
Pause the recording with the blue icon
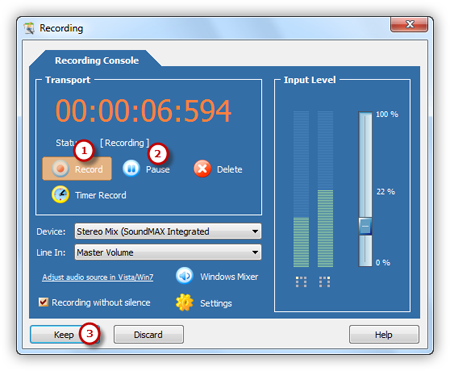click(131, 168)
